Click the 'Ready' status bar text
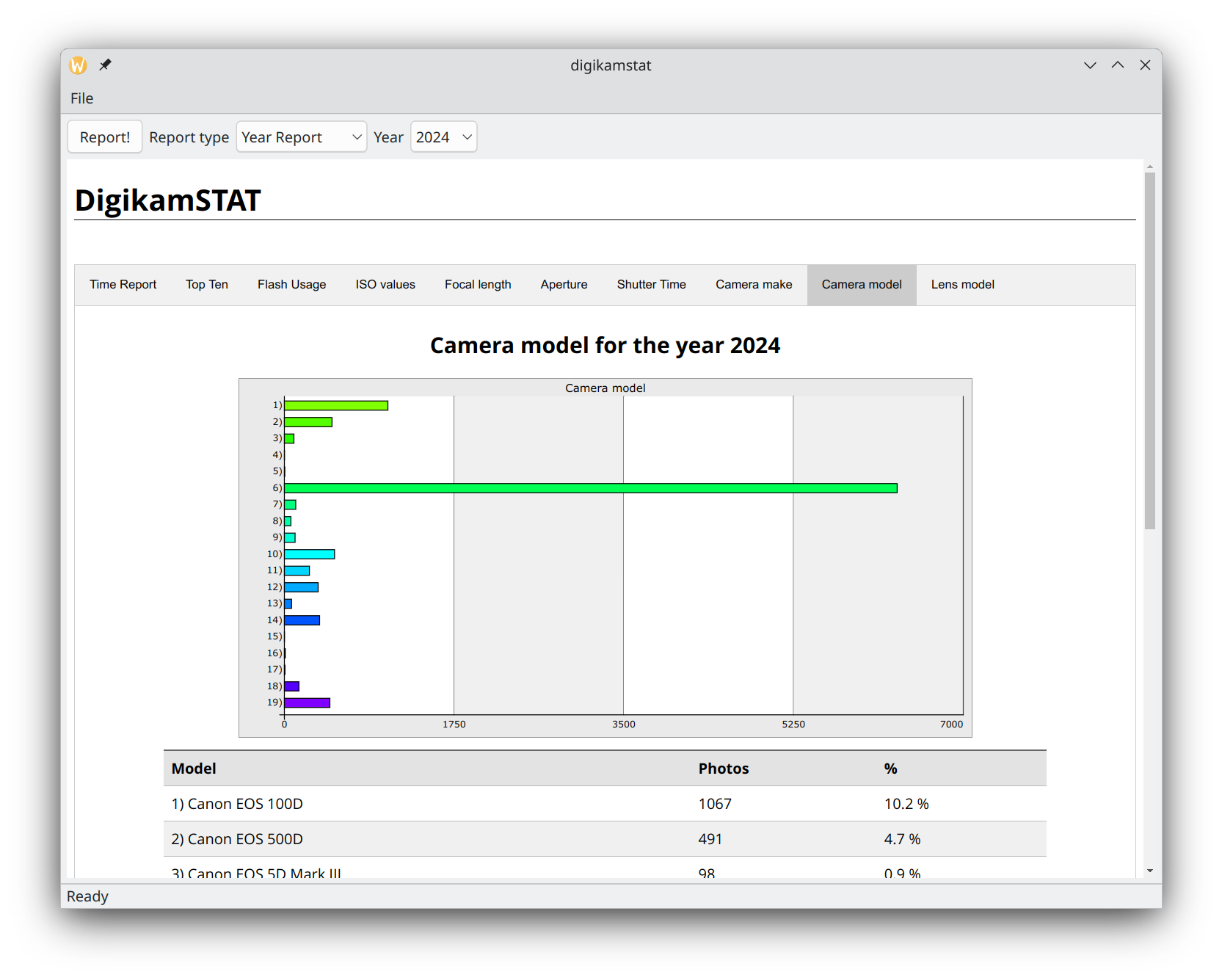1222x980 pixels. pyautogui.click(x=87, y=896)
